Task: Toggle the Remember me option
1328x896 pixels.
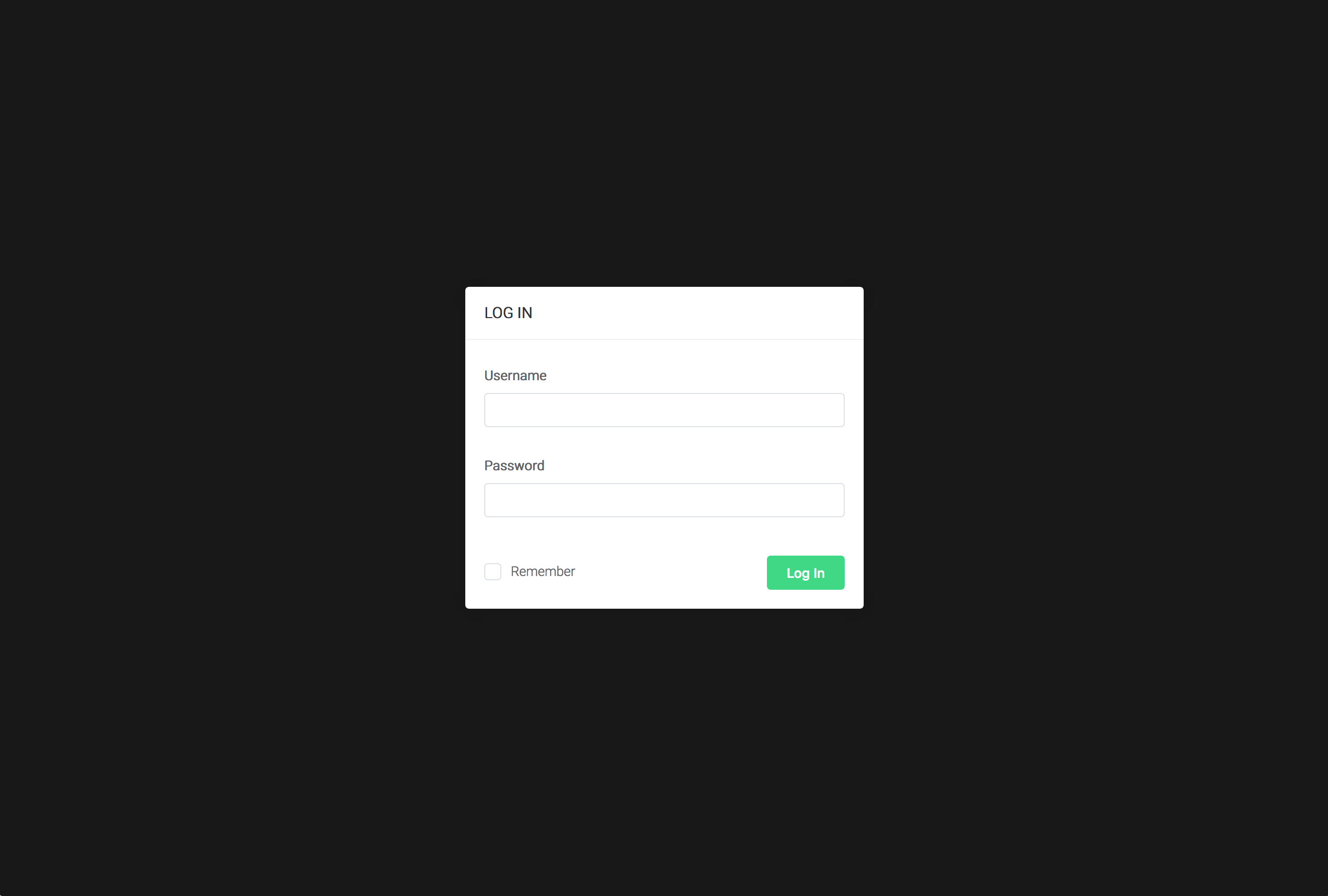Action: click(x=493, y=572)
